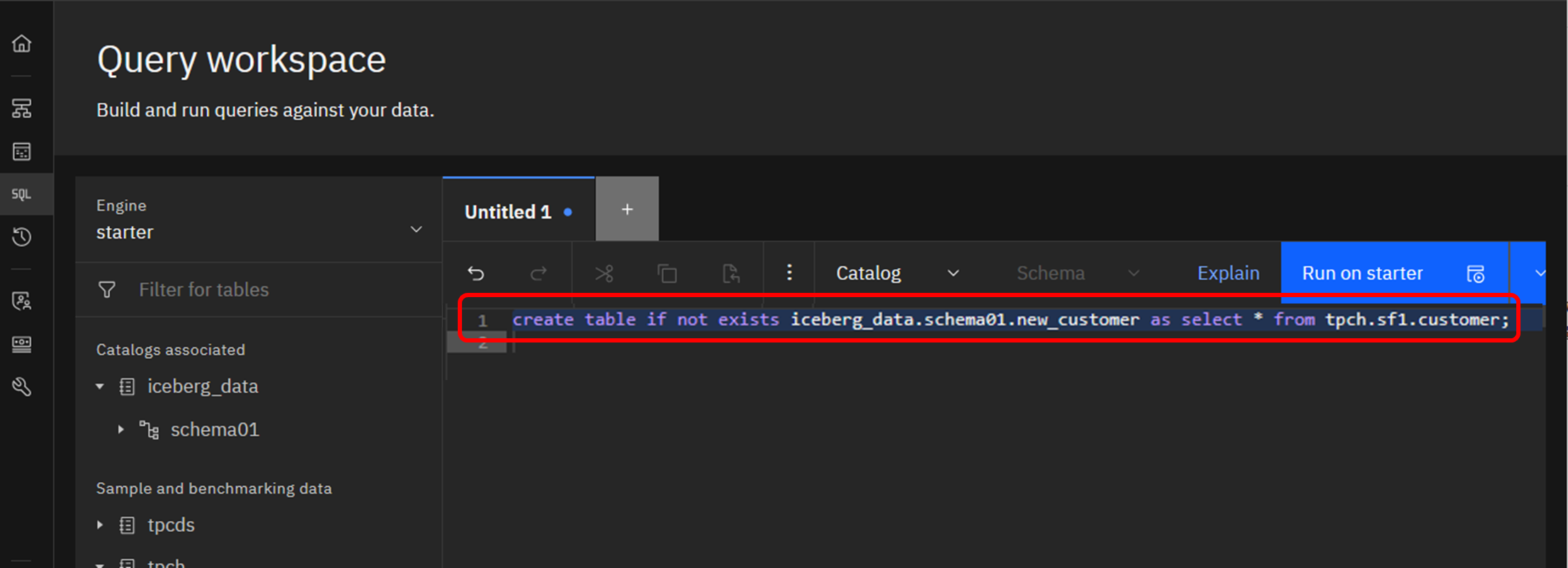Open Infrastructure manager icon in sidebar
1568x568 pixels.
pyautogui.click(x=22, y=108)
